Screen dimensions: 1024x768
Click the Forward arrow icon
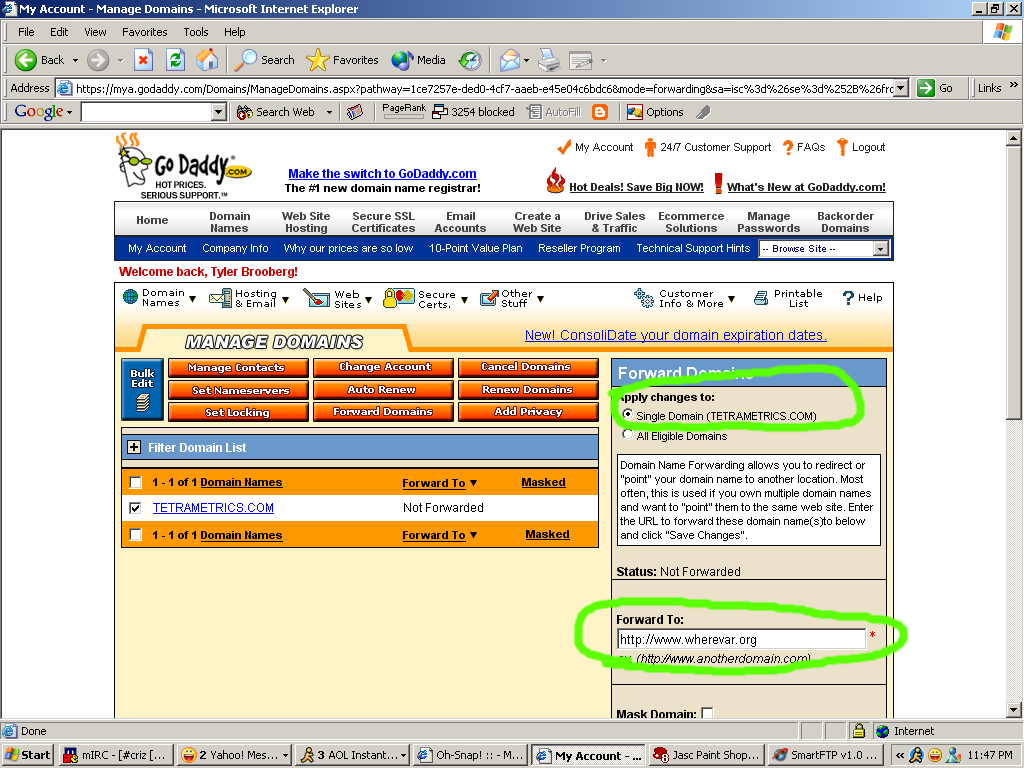tap(98, 60)
